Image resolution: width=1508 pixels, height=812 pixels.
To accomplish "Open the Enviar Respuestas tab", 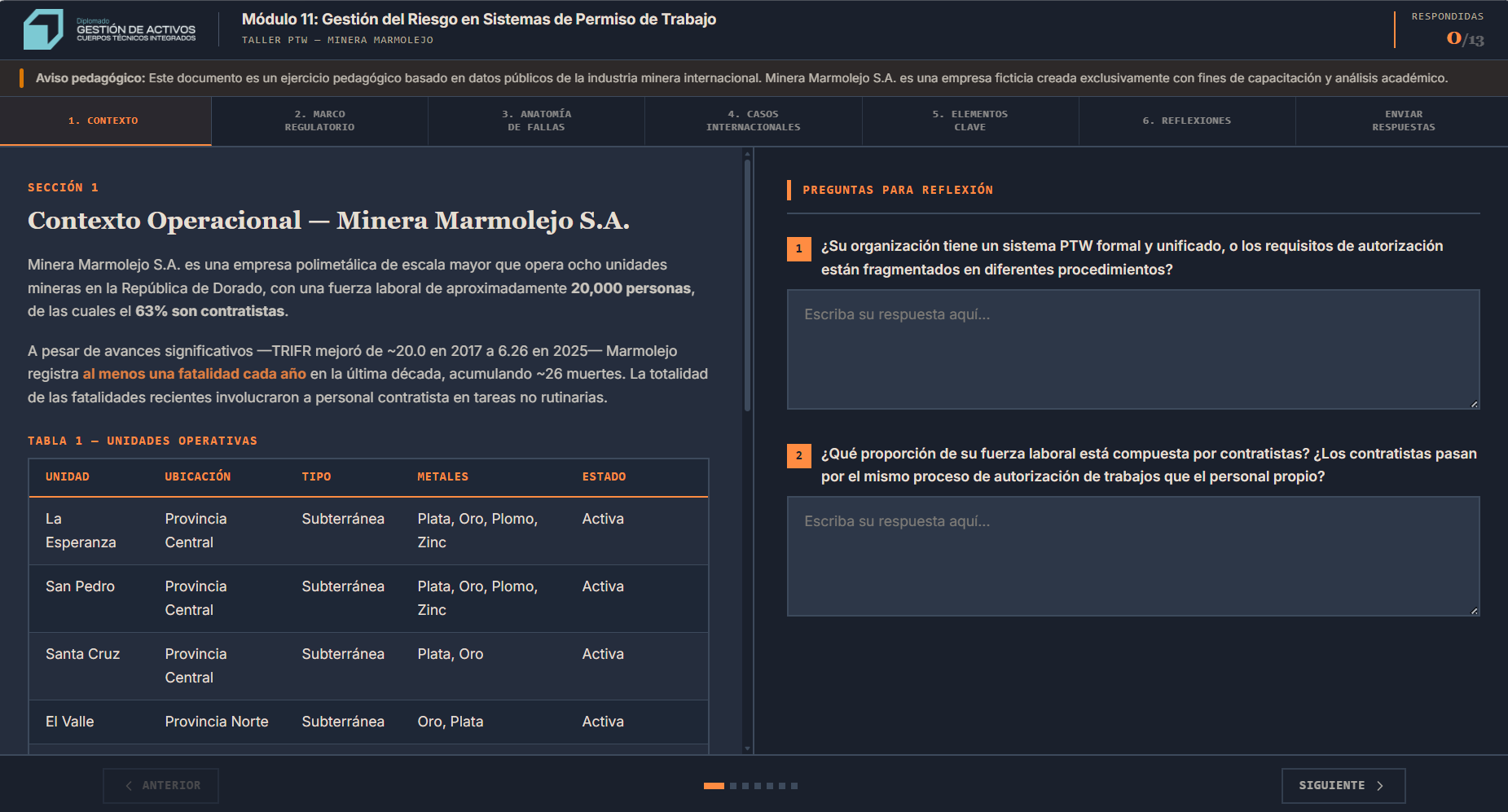I will 1403,121.
